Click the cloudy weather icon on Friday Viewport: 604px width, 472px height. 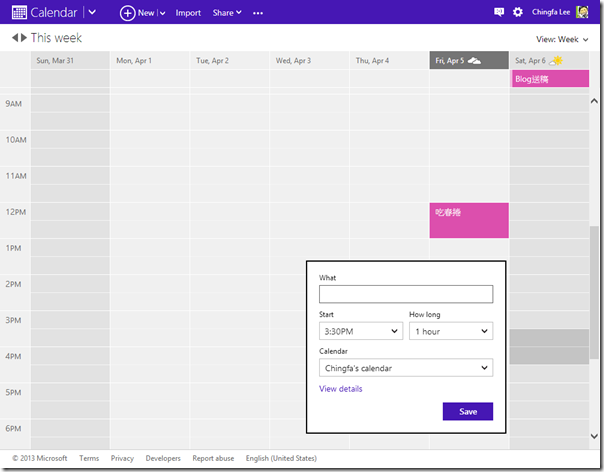click(x=474, y=60)
